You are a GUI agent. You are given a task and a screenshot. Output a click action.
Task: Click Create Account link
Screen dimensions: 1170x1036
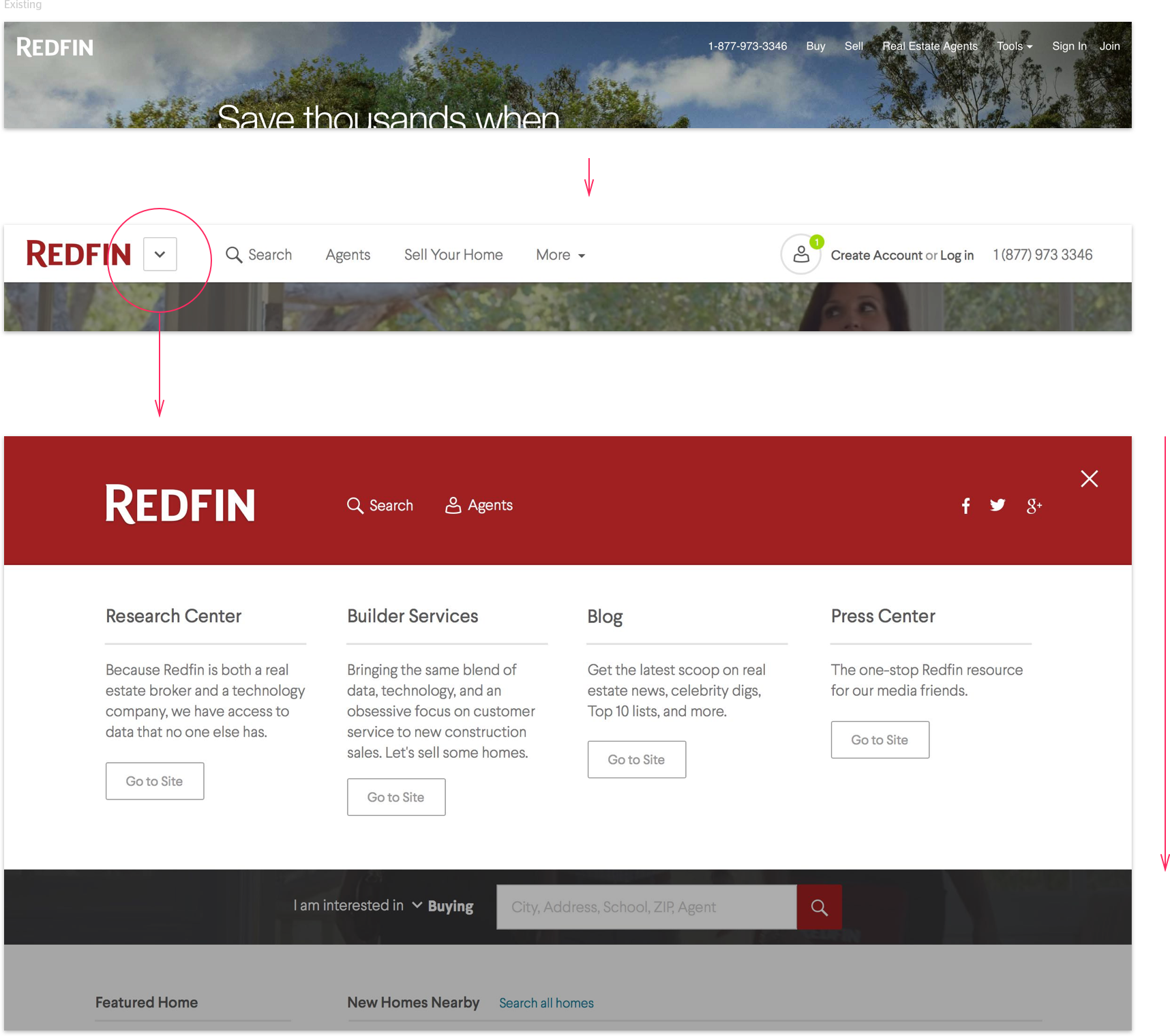click(876, 256)
